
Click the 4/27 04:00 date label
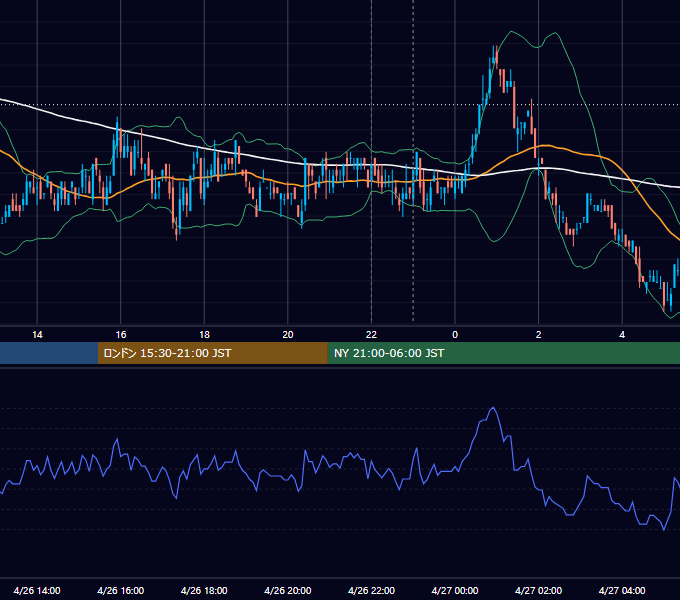point(622,590)
